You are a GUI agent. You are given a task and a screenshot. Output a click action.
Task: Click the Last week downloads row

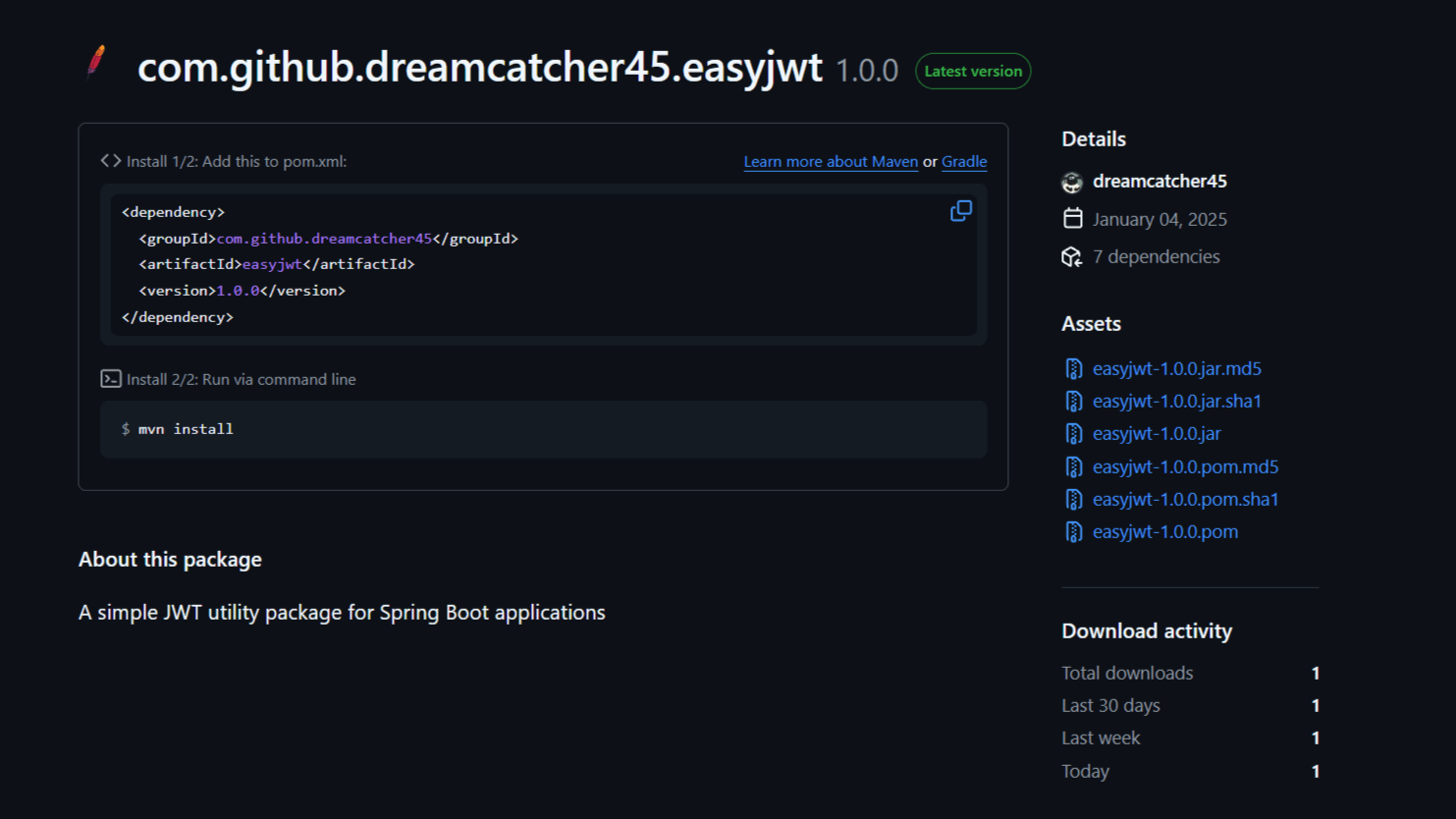(1190, 738)
